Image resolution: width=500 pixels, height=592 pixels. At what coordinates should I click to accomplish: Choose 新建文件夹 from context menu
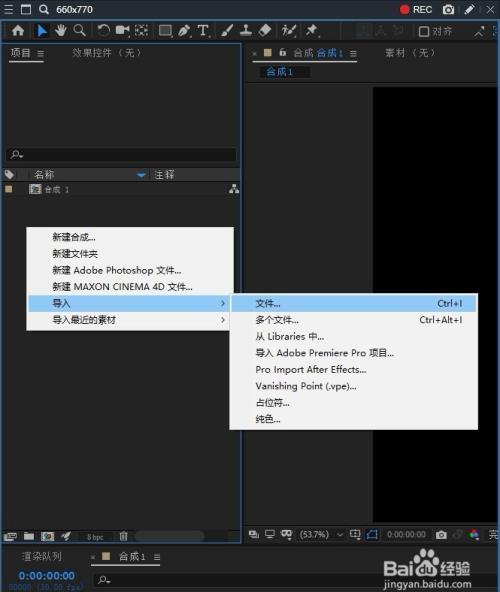(x=130, y=254)
